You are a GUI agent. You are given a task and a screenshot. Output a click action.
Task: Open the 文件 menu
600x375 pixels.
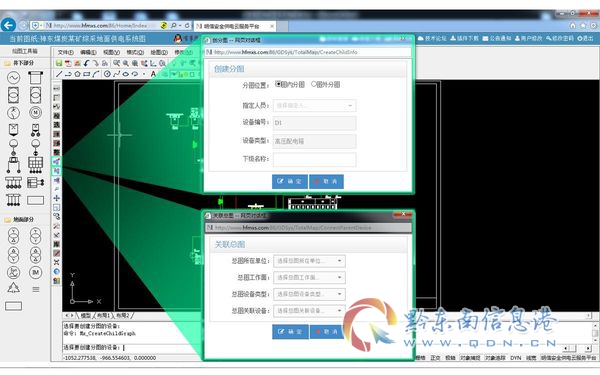66,52
